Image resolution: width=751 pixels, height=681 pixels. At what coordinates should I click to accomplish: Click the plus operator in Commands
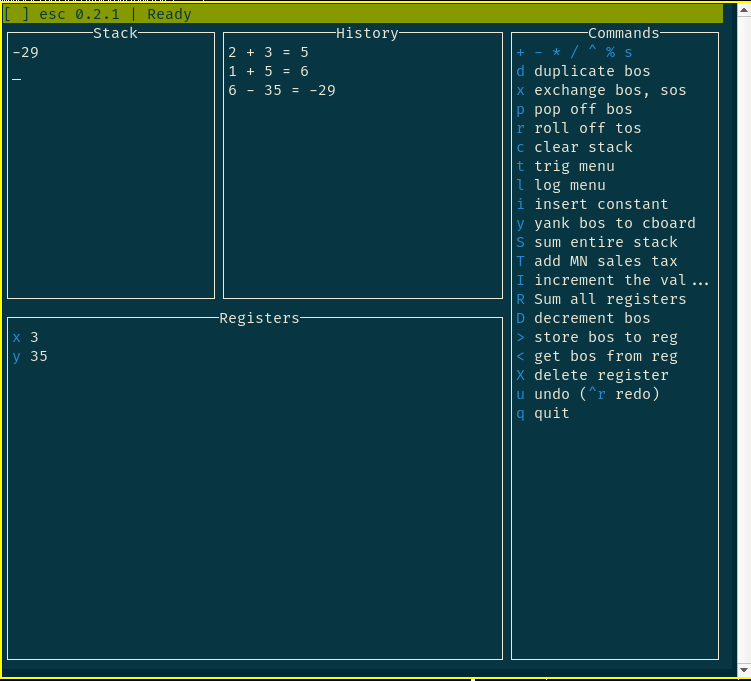coord(521,52)
